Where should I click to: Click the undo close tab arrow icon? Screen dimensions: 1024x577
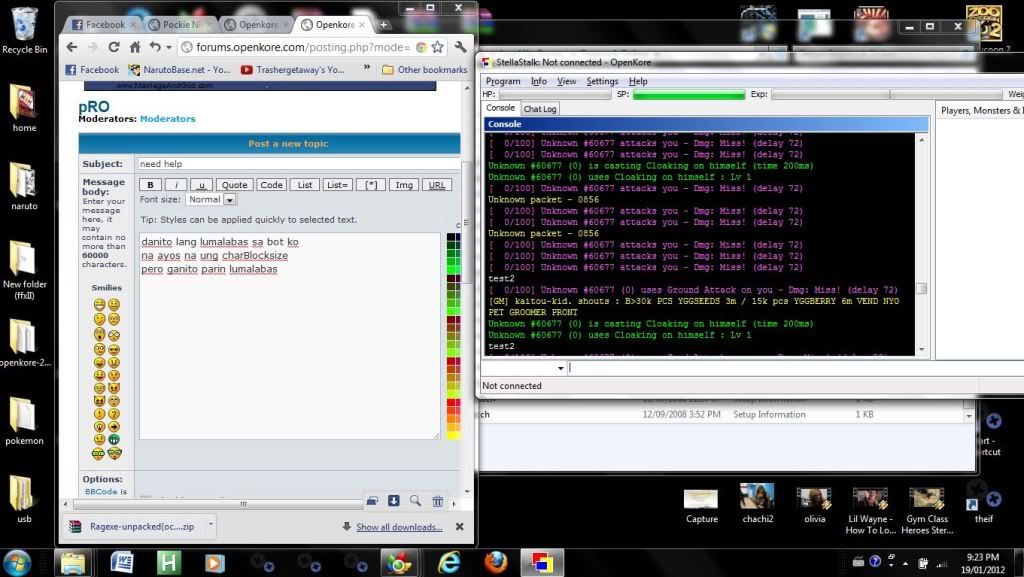point(155,47)
